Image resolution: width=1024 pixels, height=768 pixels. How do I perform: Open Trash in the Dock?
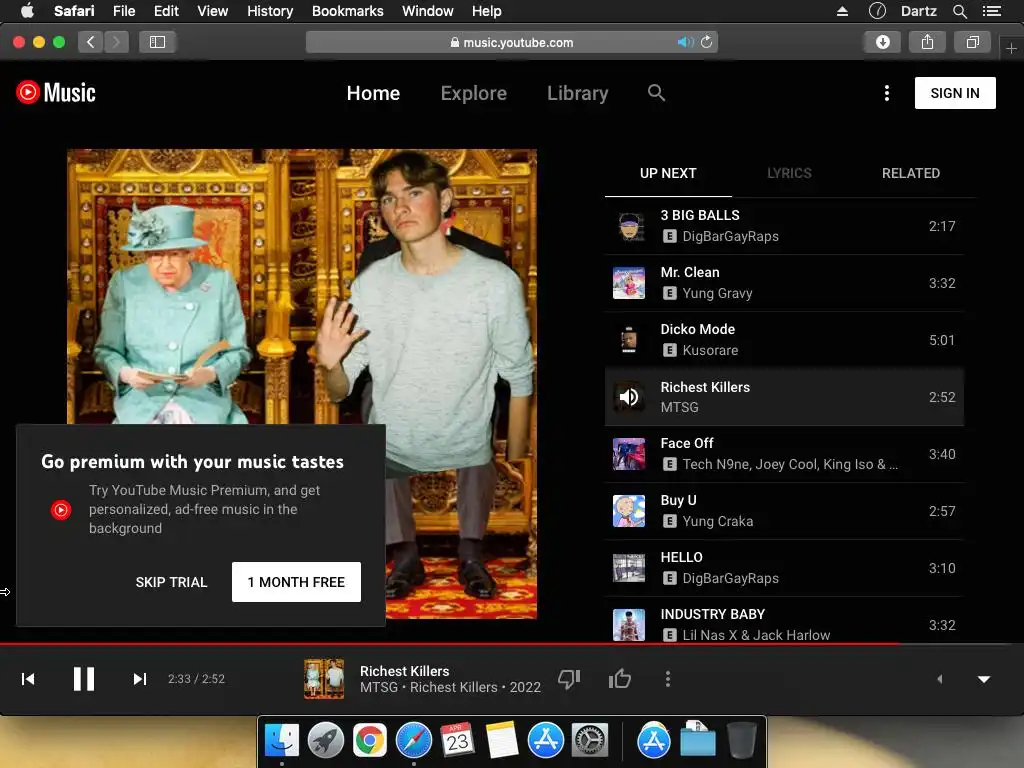tap(741, 740)
